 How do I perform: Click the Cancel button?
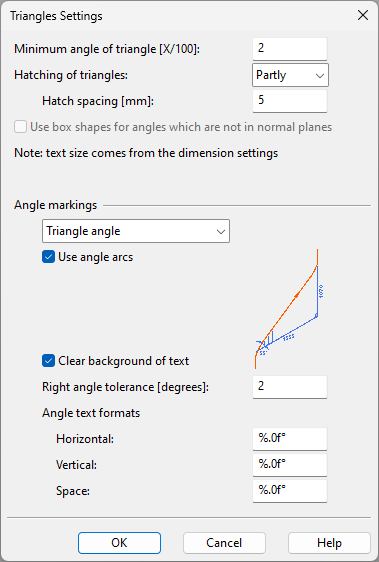pyautogui.click(x=224, y=543)
